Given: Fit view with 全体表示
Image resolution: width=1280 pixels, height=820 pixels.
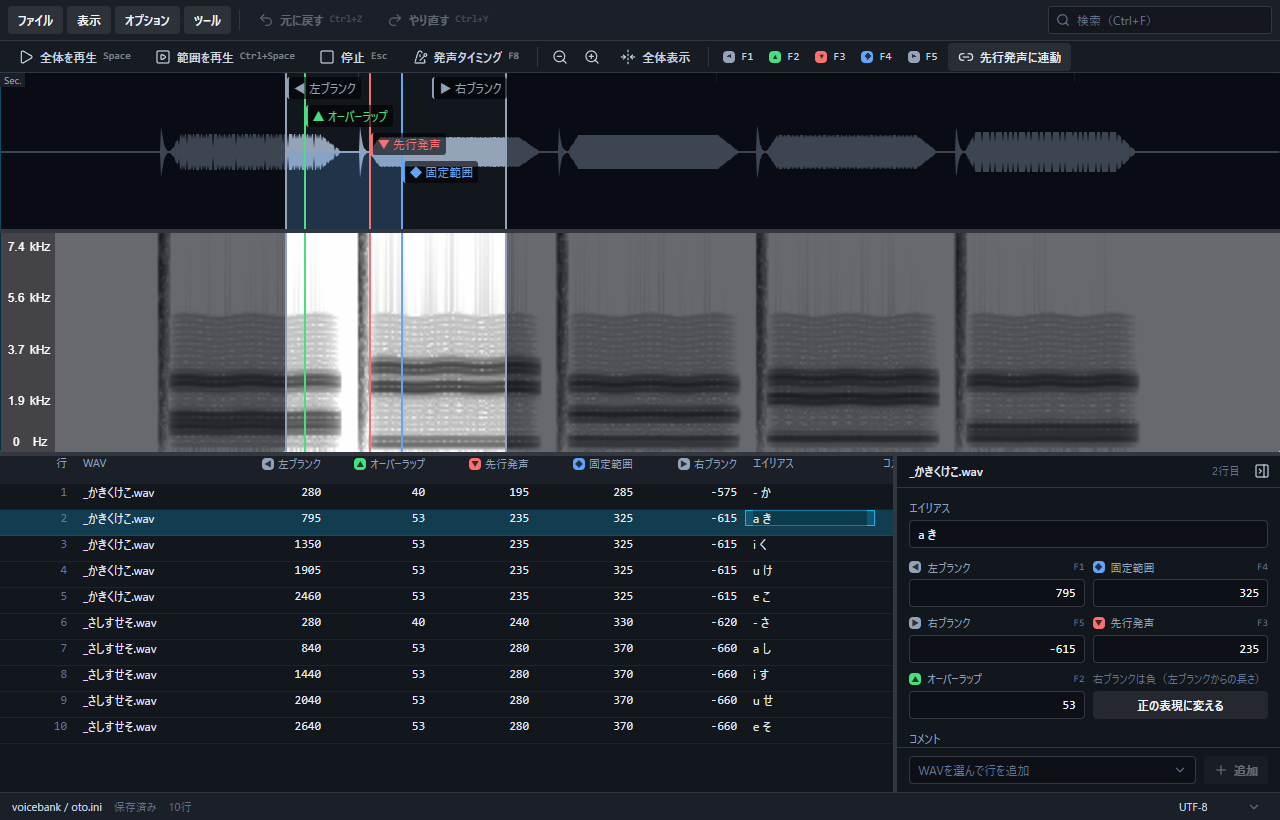Looking at the screenshot, I should click(655, 57).
